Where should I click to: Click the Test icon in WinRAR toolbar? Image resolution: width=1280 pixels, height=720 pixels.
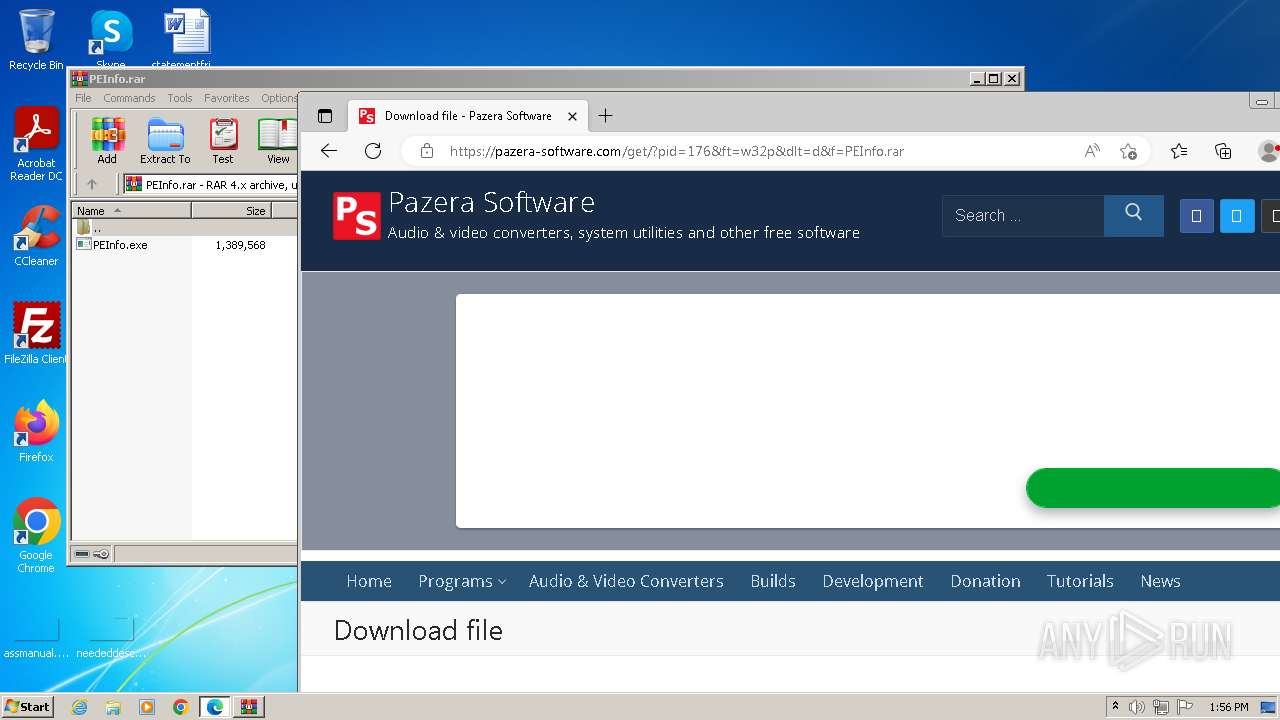click(x=223, y=141)
